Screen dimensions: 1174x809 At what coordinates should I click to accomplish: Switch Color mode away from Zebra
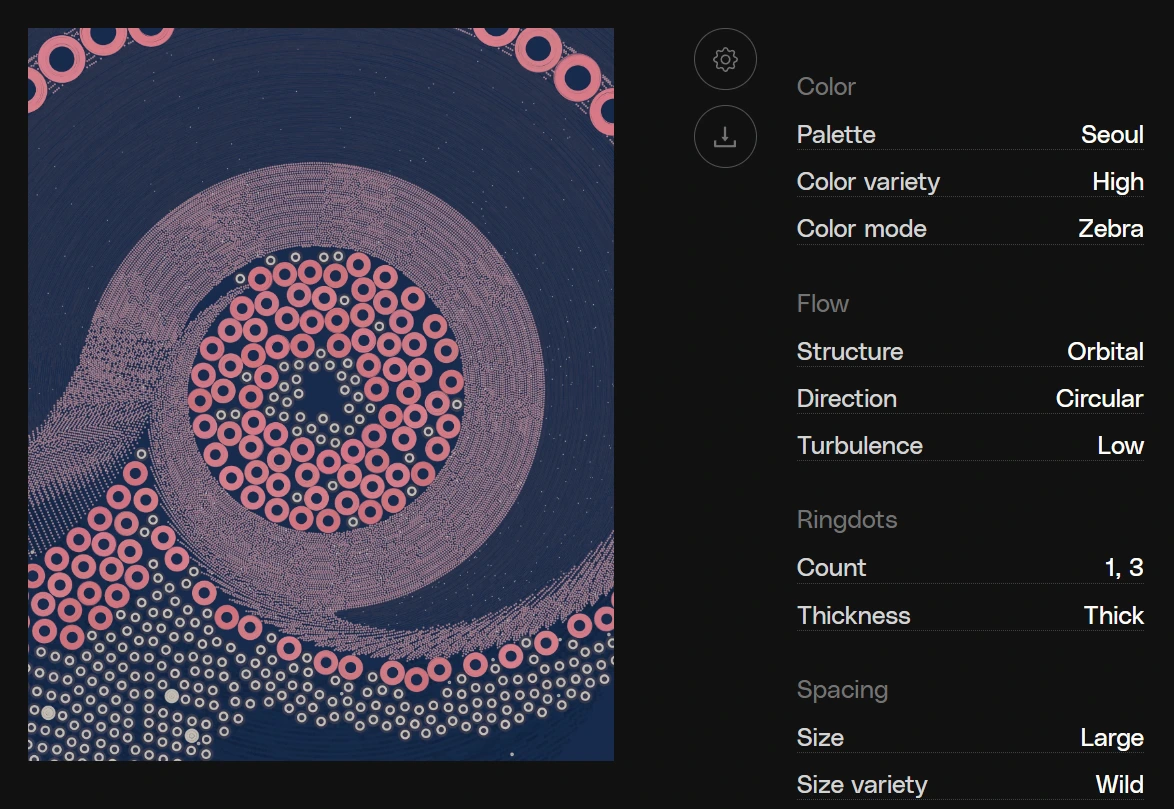pos(970,229)
